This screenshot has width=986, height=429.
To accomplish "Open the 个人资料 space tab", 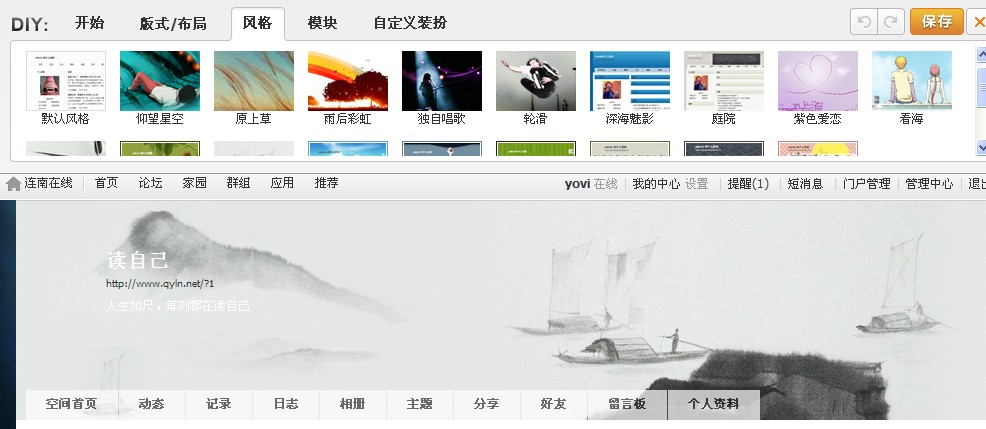I will point(714,404).
